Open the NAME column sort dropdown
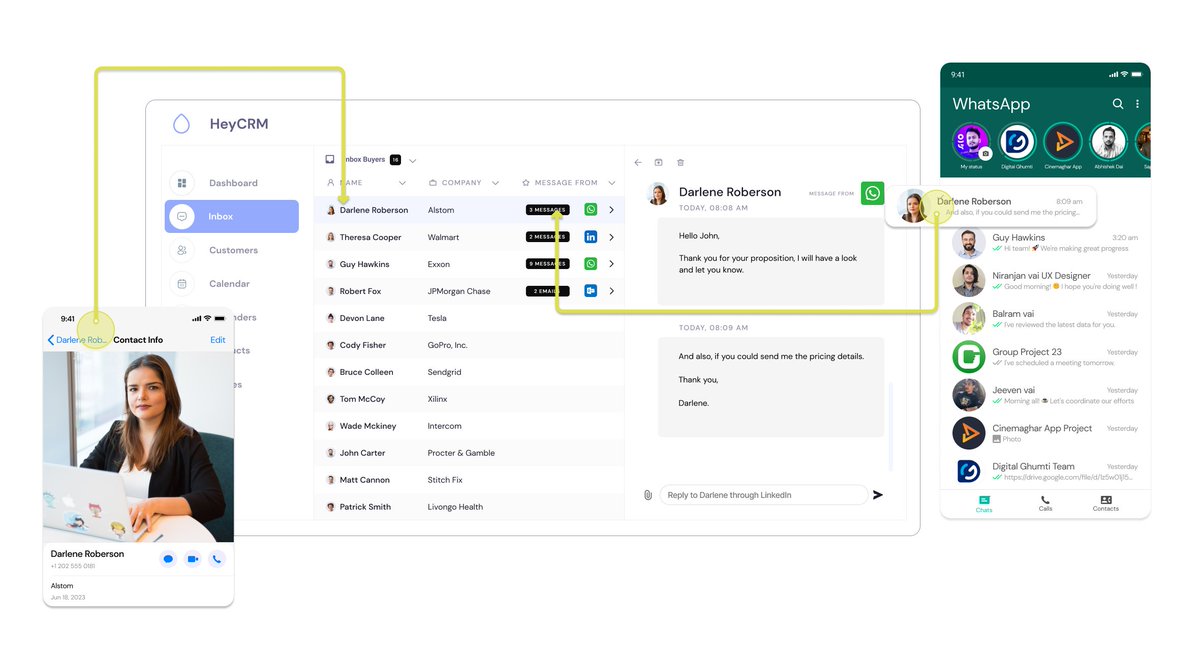The image size is (1200, 651). (403, 183)
